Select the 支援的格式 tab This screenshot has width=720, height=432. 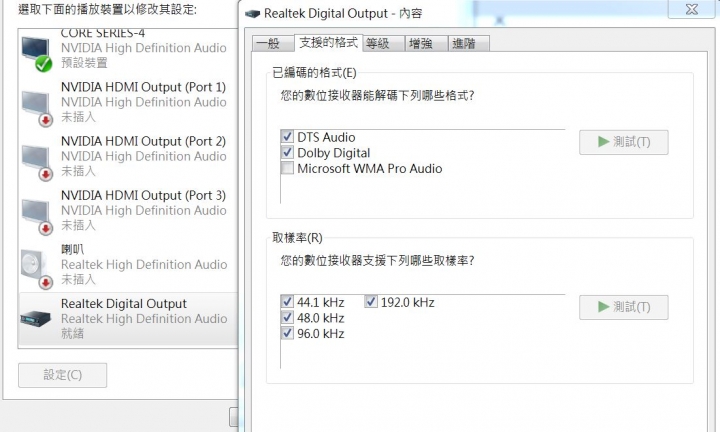coord(328,43)
